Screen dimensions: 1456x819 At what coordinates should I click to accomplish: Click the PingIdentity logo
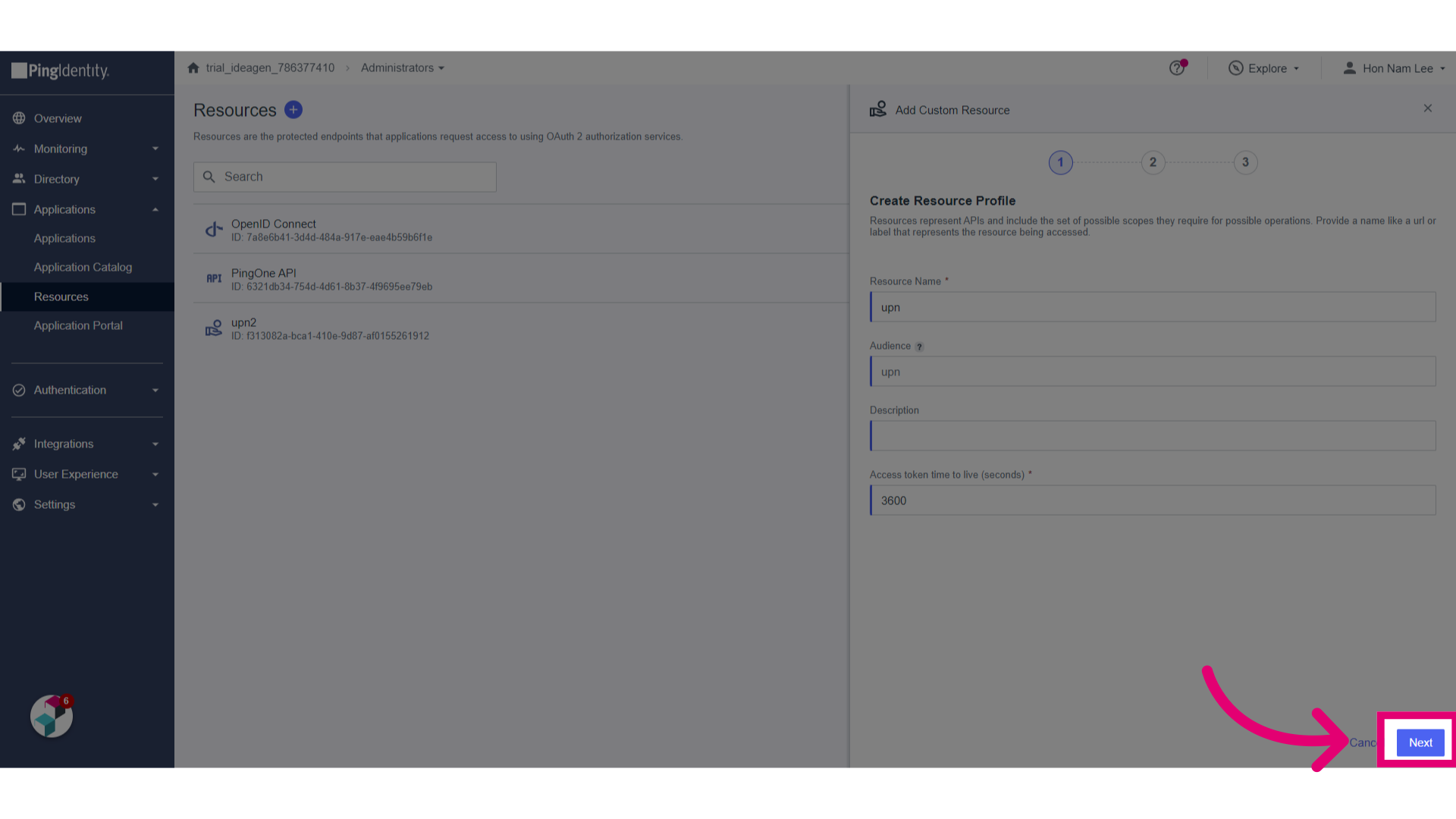(x=61, y=71)
